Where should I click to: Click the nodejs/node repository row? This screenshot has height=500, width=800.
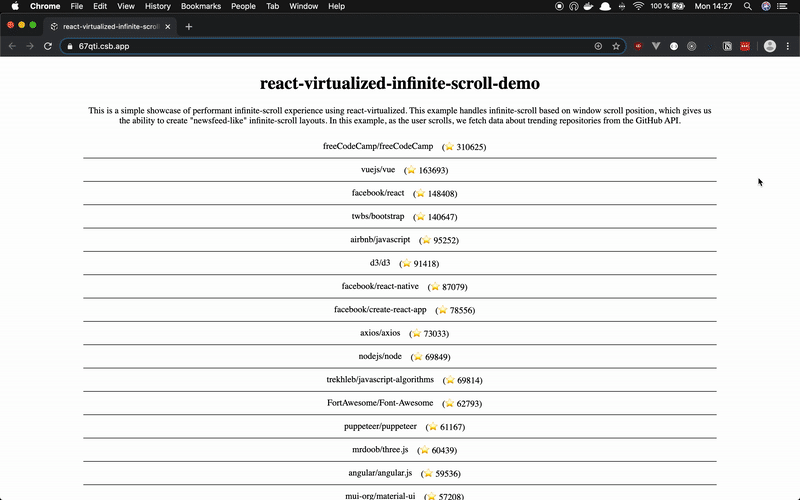(x=400, y=357)
